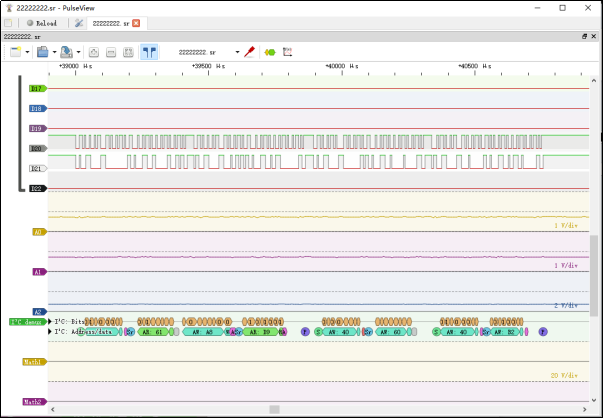Click the probe configure channels icon

pos(250,52)
